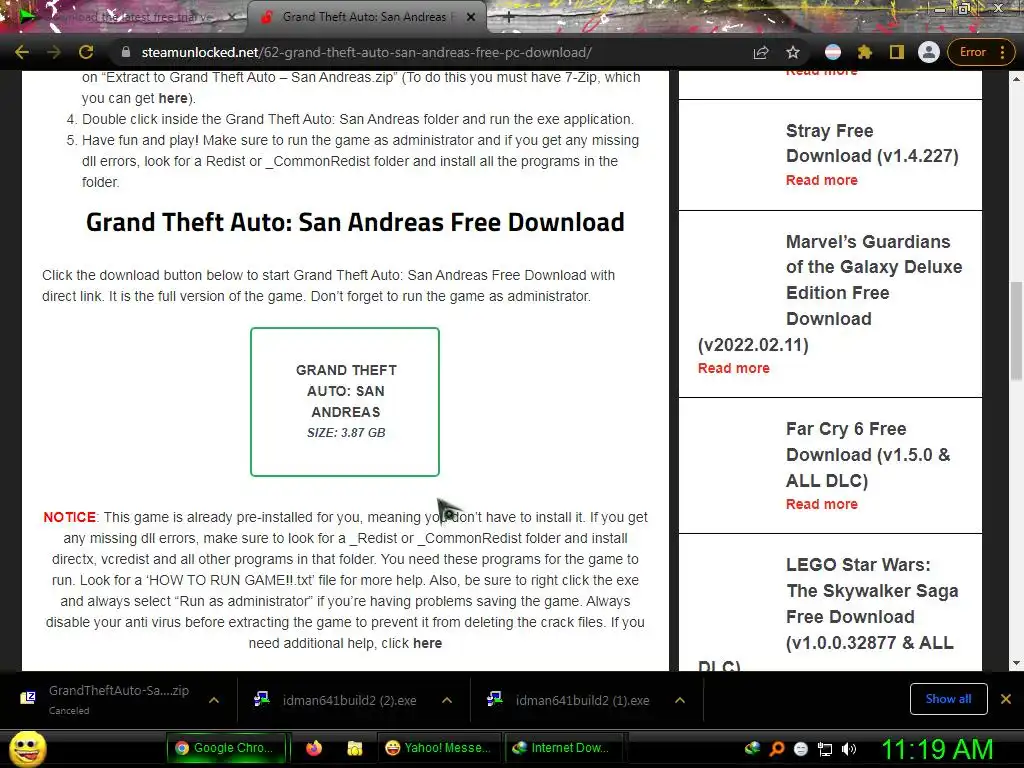Open the additional help 'here' link
The width and height of the screenshot is (1024, 768).
(x=427, y=643)
